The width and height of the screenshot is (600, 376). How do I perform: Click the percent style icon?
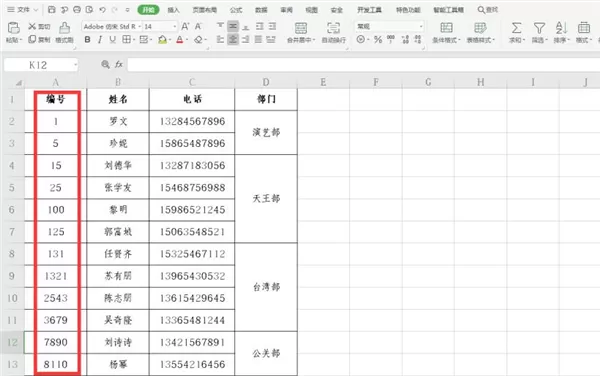(378, 39)
